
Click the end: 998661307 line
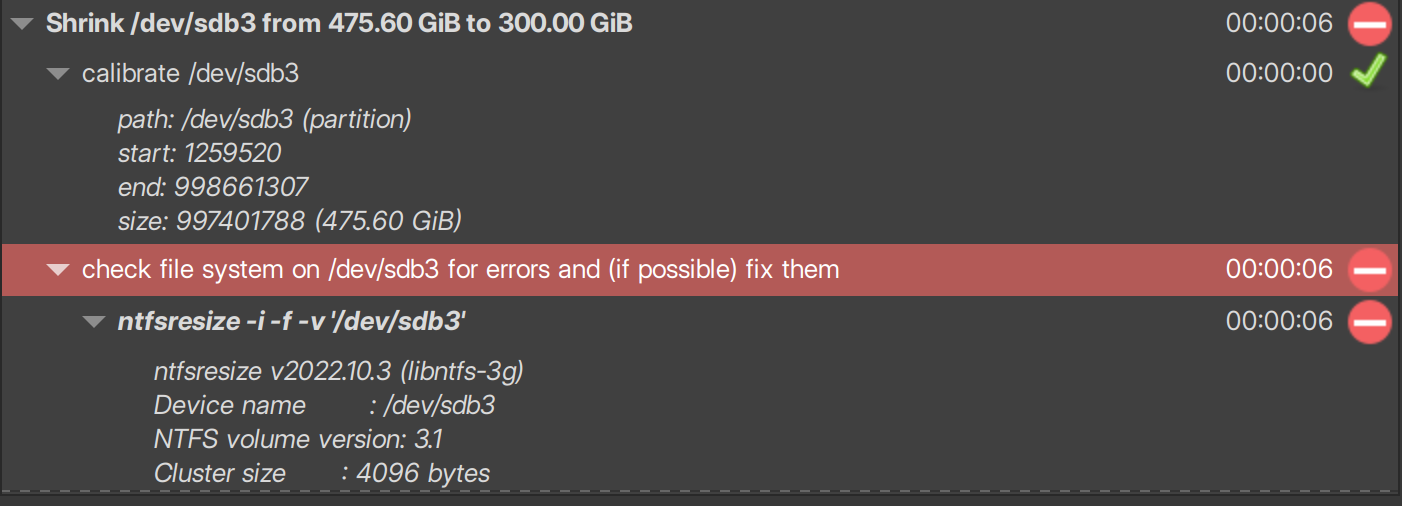[x=213, y=186]
